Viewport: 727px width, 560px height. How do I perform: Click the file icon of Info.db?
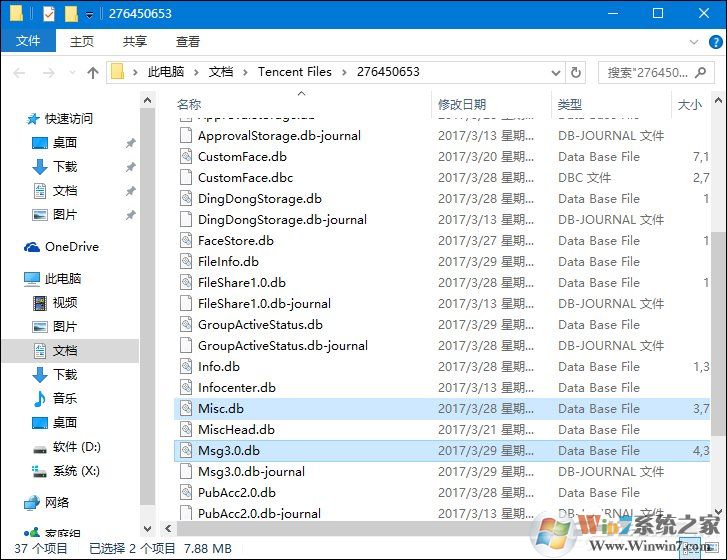point(186,366)
